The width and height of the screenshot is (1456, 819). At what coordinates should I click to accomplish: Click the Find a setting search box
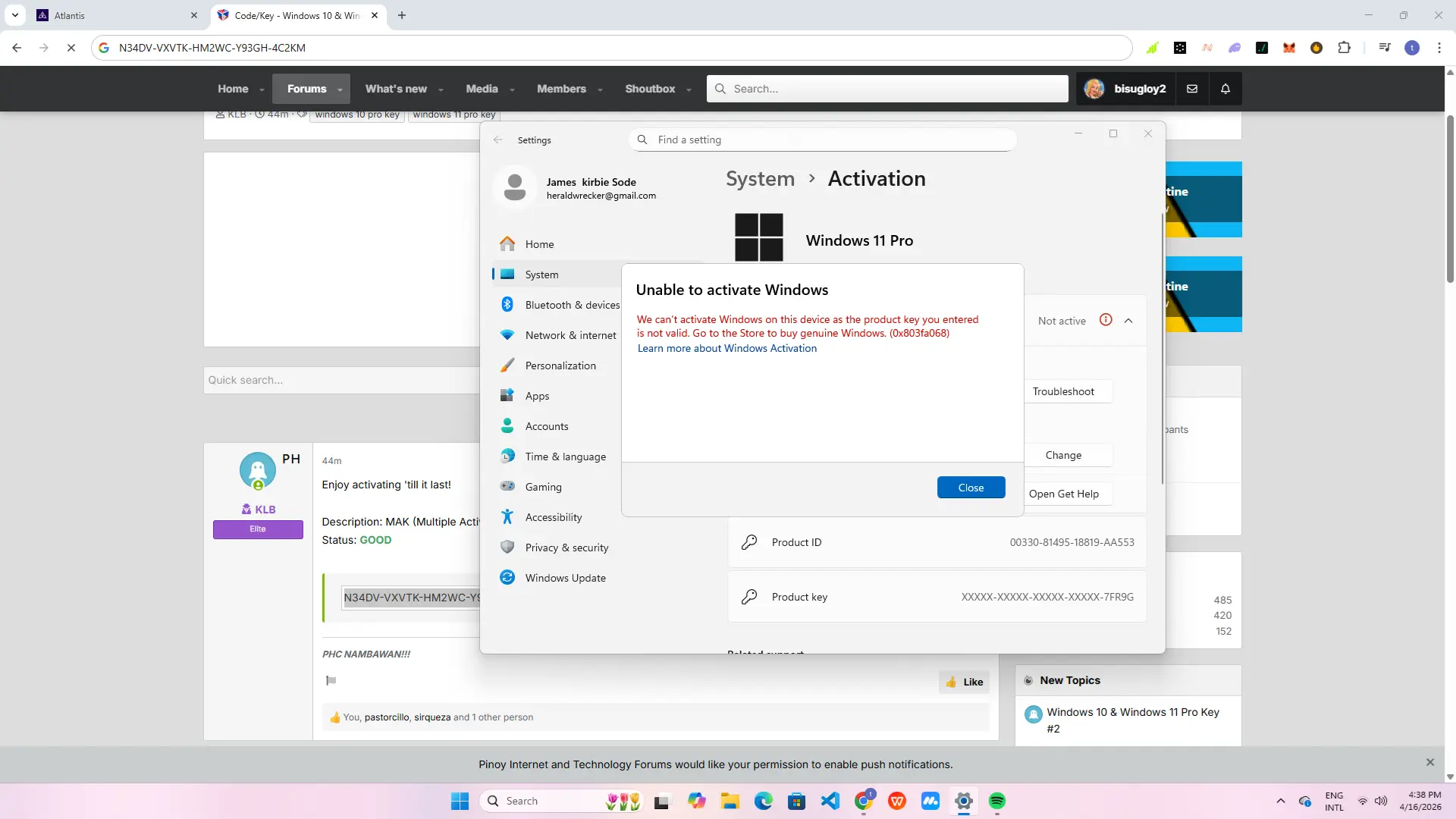tap(822, 140)
